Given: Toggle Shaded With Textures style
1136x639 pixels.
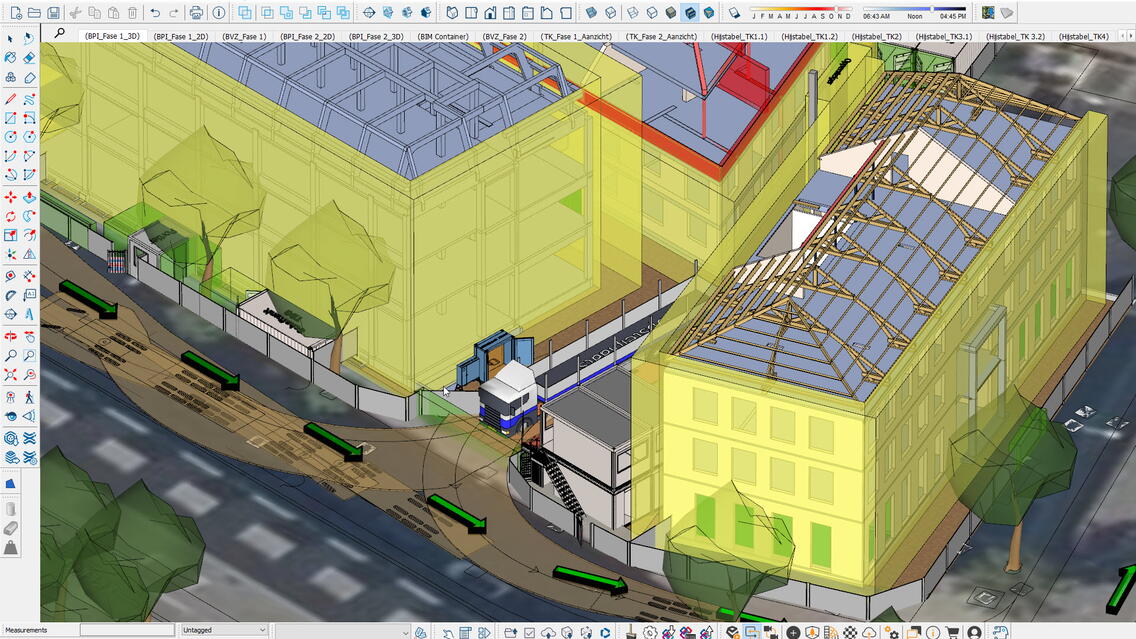Looking at the screenshot, I should pyautogui.click(x=690, y=13).
